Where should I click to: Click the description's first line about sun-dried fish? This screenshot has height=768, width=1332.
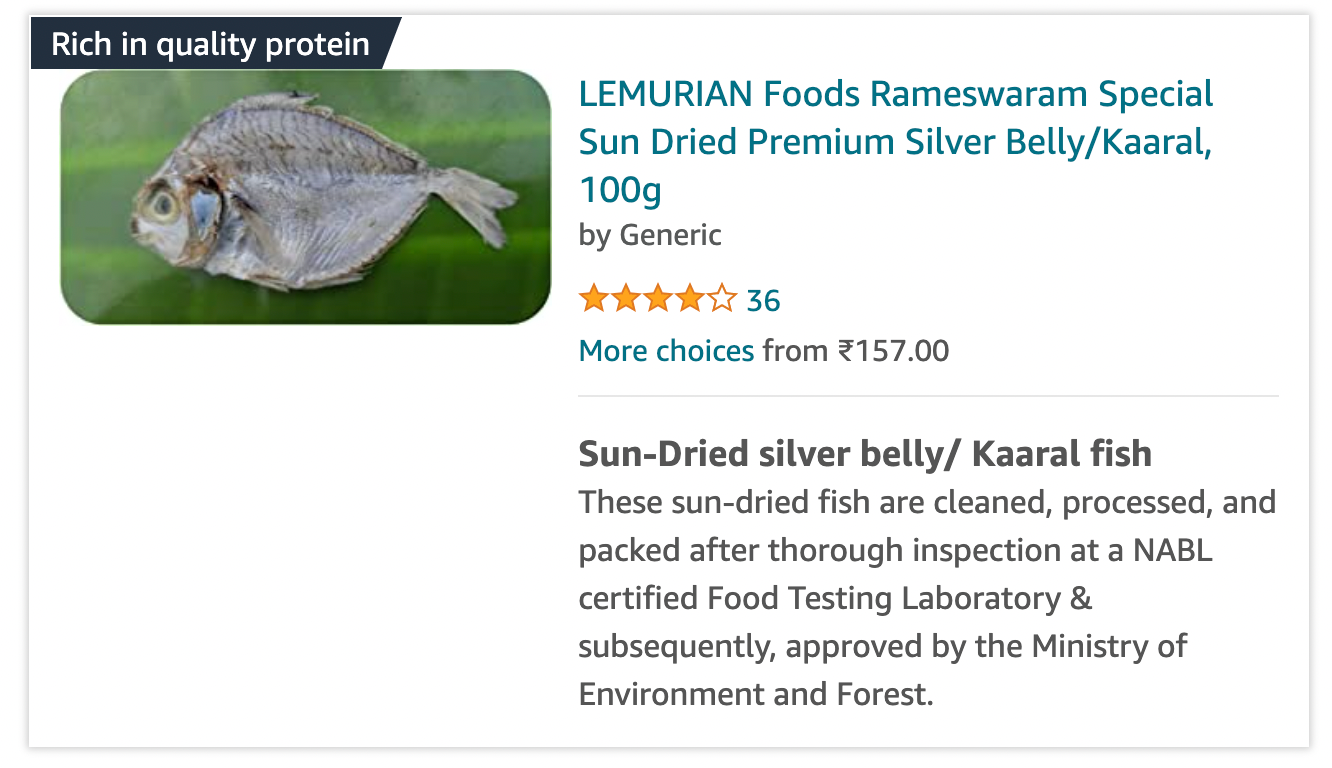pos(927,502)
